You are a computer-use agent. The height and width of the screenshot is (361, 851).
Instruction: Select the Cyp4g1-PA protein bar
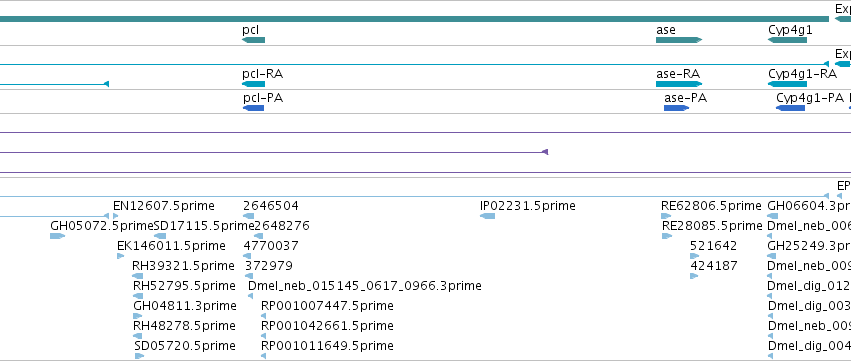coord(790,108)
